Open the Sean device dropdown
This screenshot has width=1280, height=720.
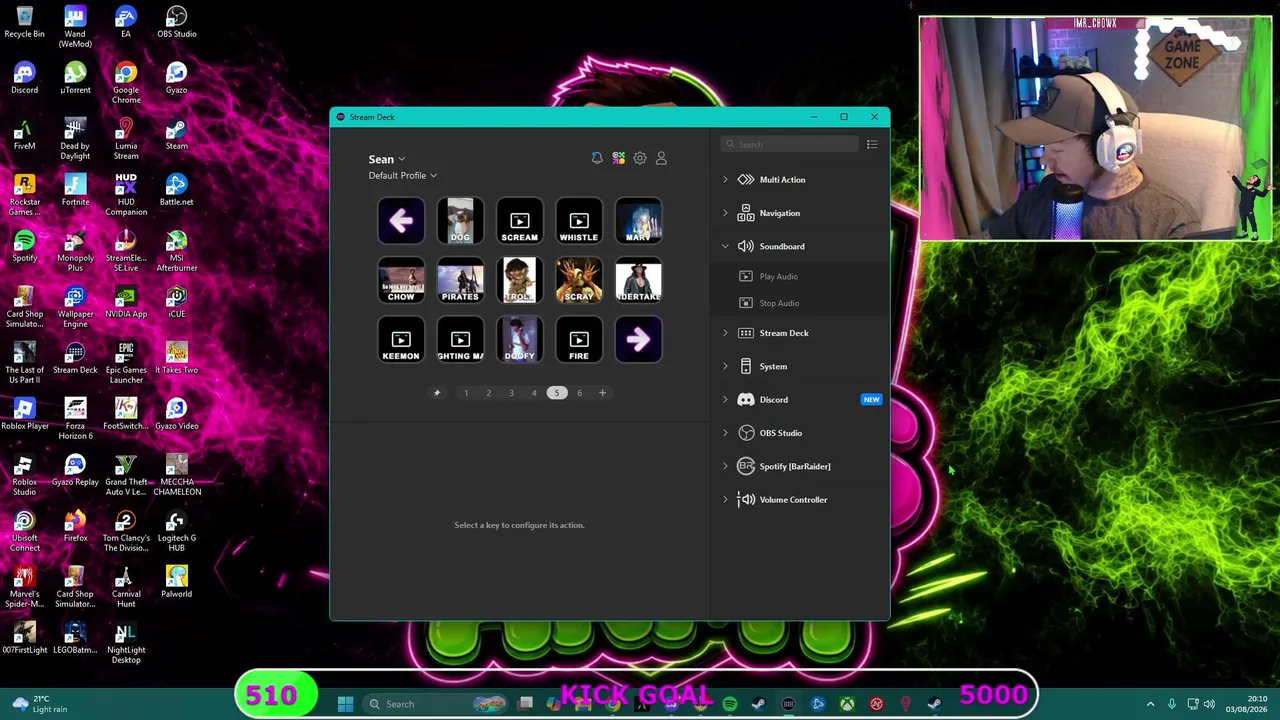click(386, 159)
